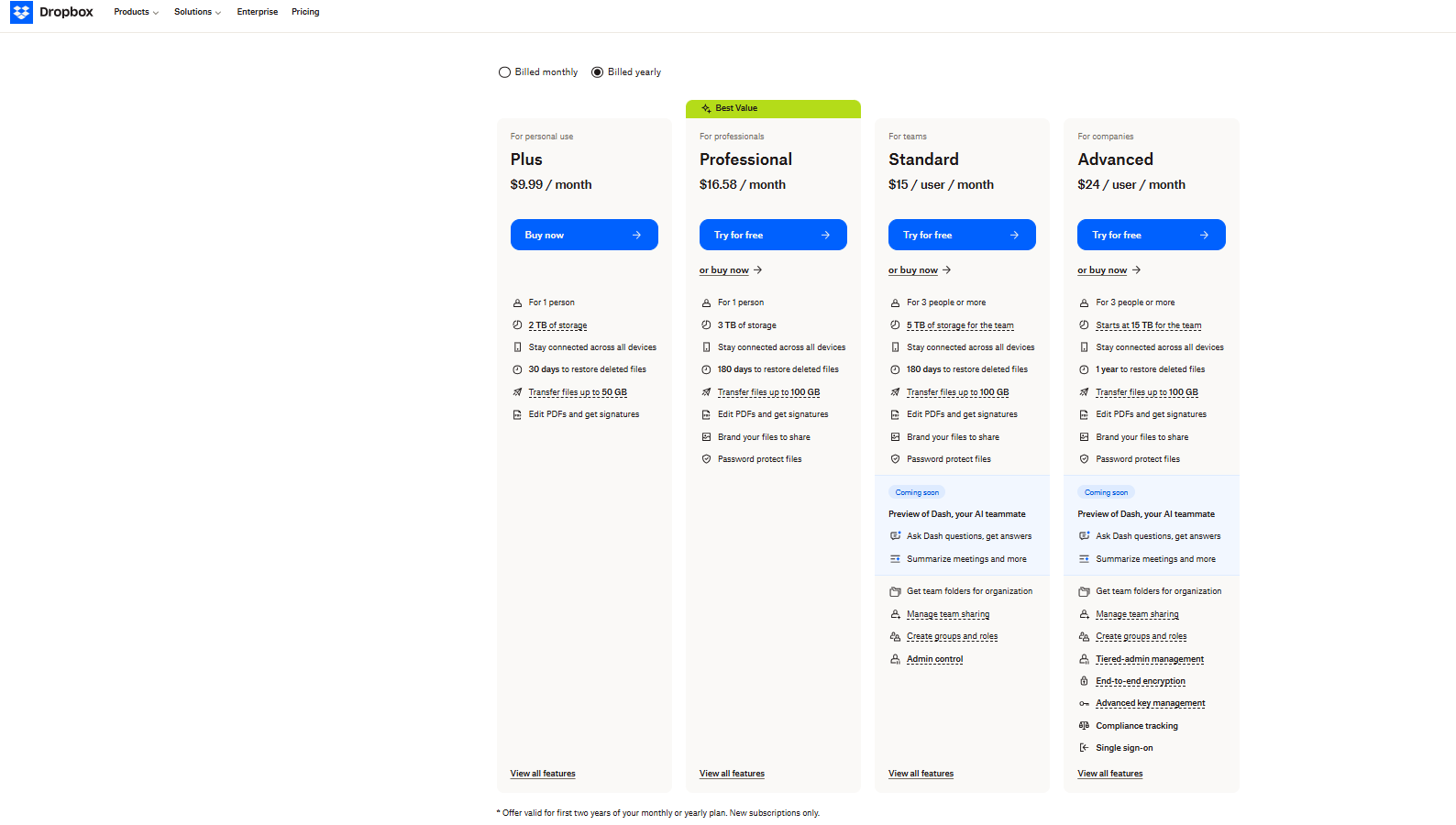
Task: Click 'Coming soon' badge in Standard plan
Action: (917, 493)
